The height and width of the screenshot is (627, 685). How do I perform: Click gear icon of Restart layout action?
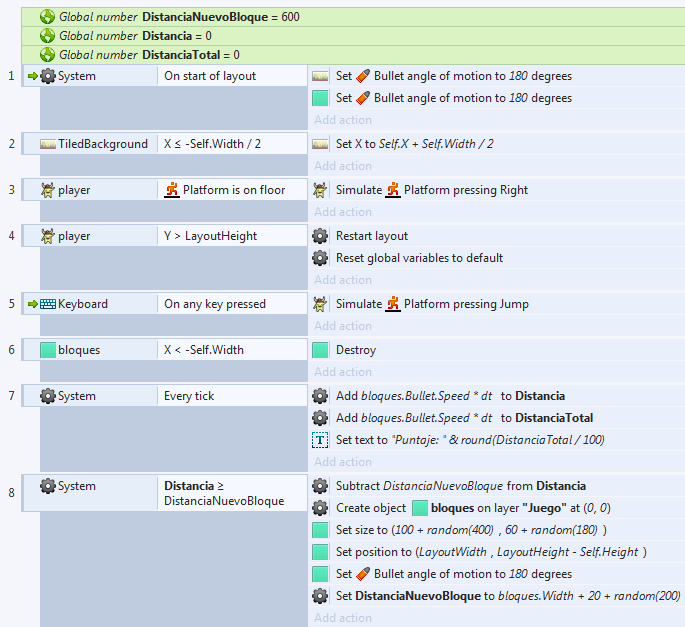click(320, 236)
